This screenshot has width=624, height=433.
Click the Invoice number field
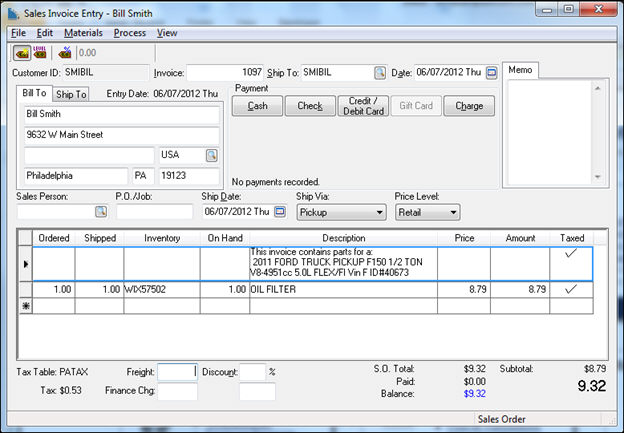(x=225, y=72)
